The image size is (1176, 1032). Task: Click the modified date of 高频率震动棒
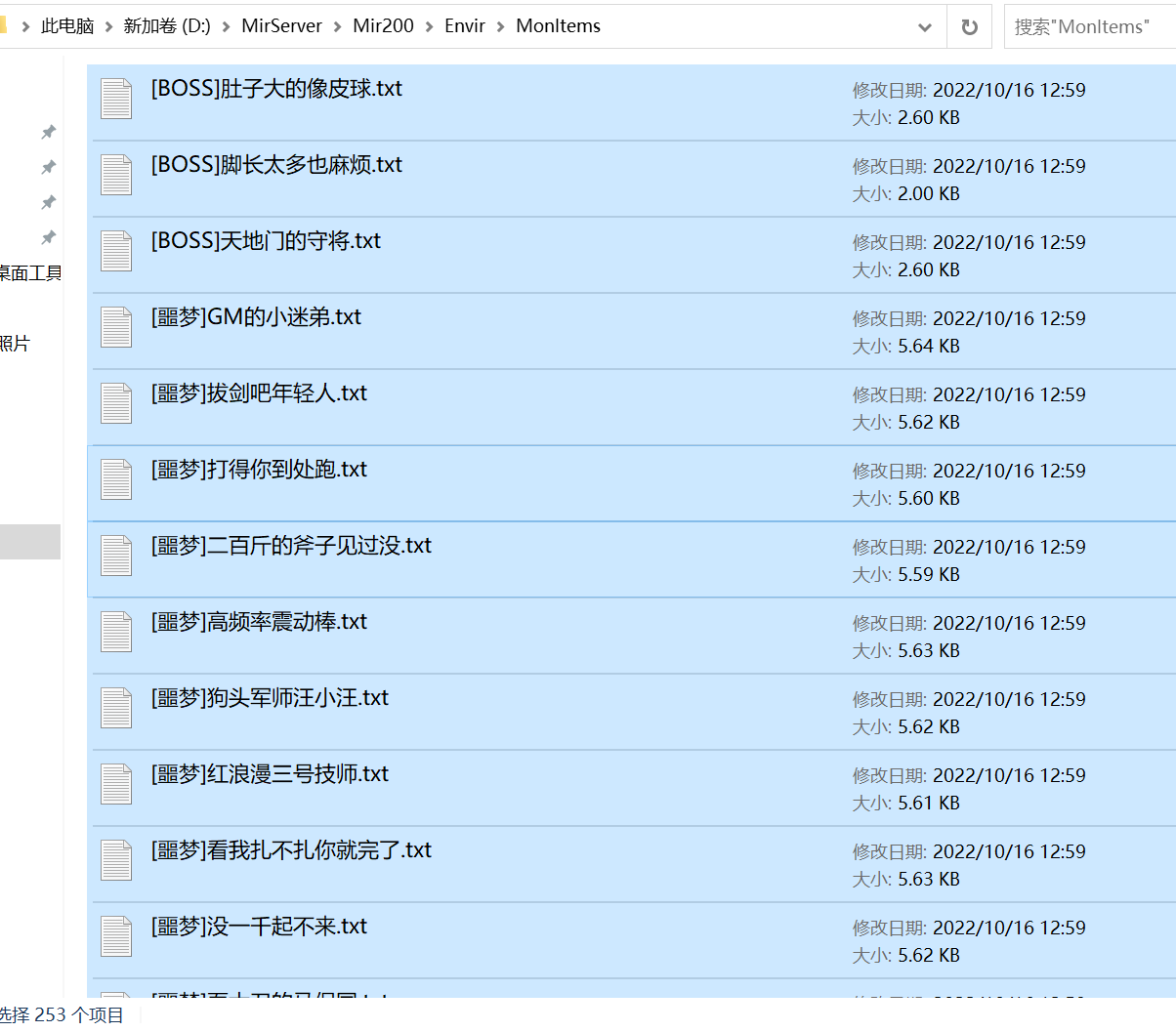pyautogui.click(x=1009, y=623)
